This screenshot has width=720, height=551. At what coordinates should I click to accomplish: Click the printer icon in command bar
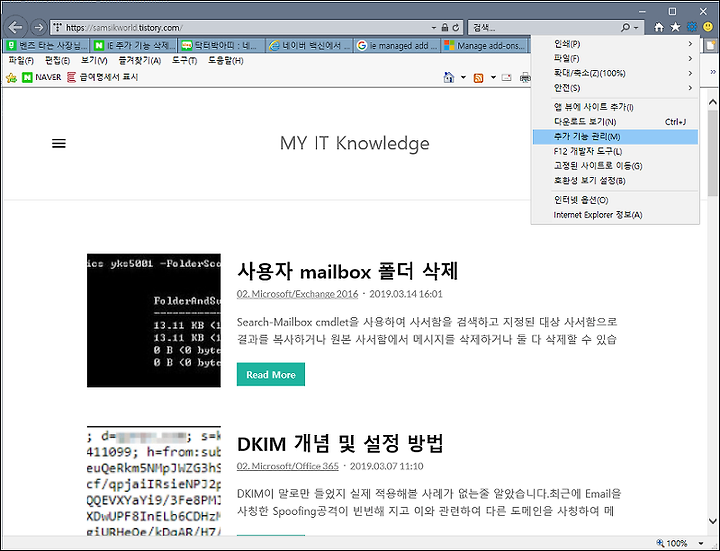[x=525, y=78]
